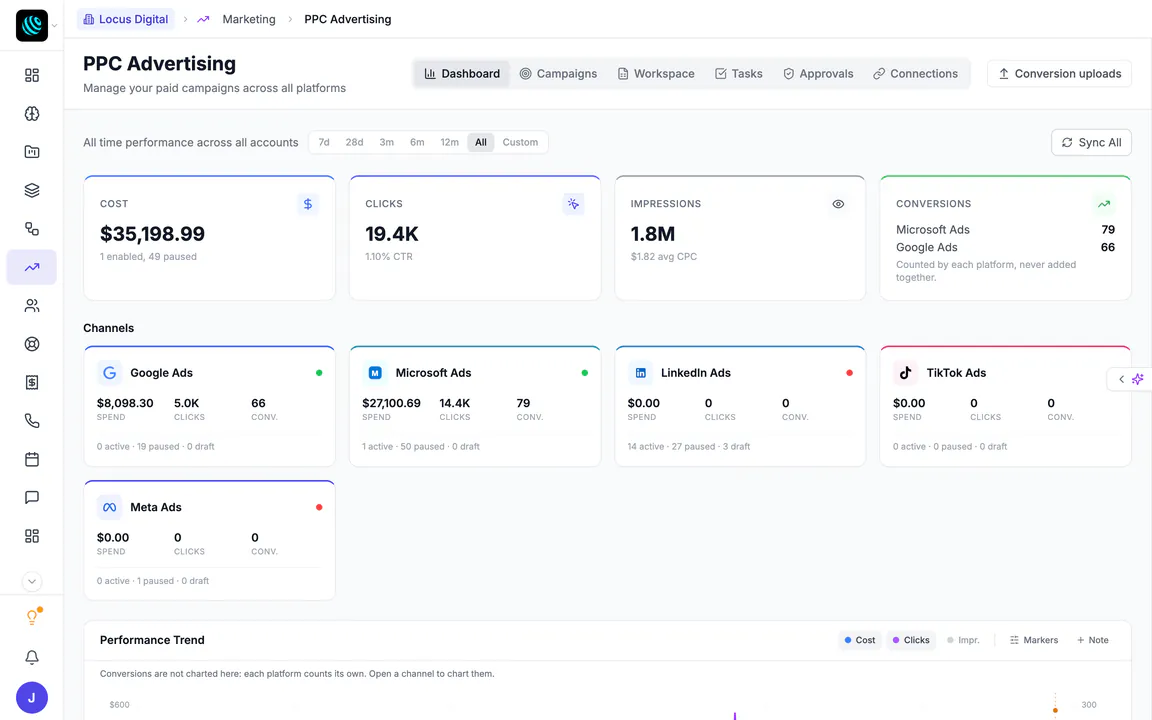Open the calendar icon in the sidebar
Image resolution: width=1152 pixels, height=720 pixels.
click(32, 459)
